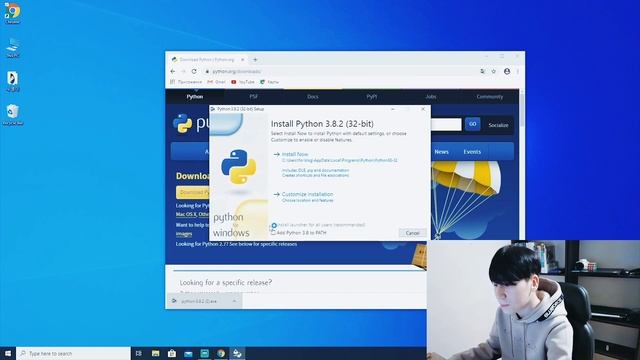This screenshot has width=640, height=360.
Task: Choose Install Now in Python setup
Action: pyautogui.click(x=295, y=154)
